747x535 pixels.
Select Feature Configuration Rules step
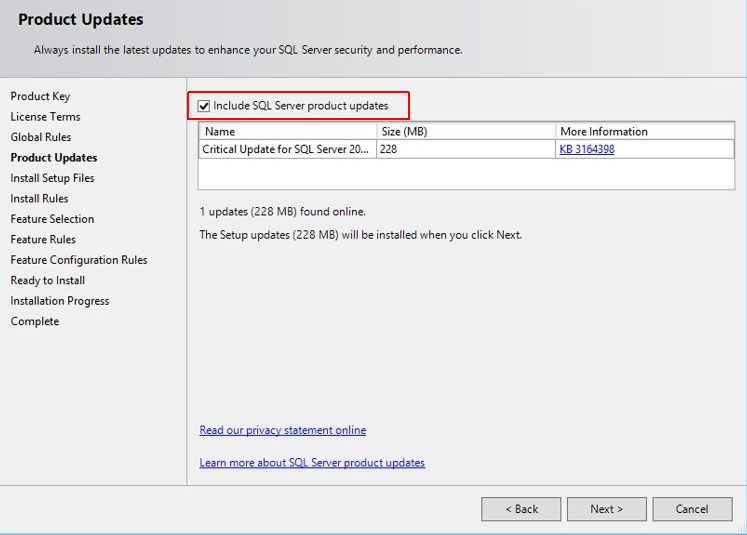79,260
